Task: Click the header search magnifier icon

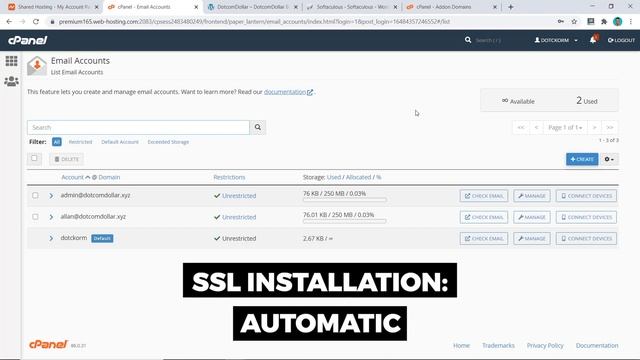Action: (x=468, y=40)
